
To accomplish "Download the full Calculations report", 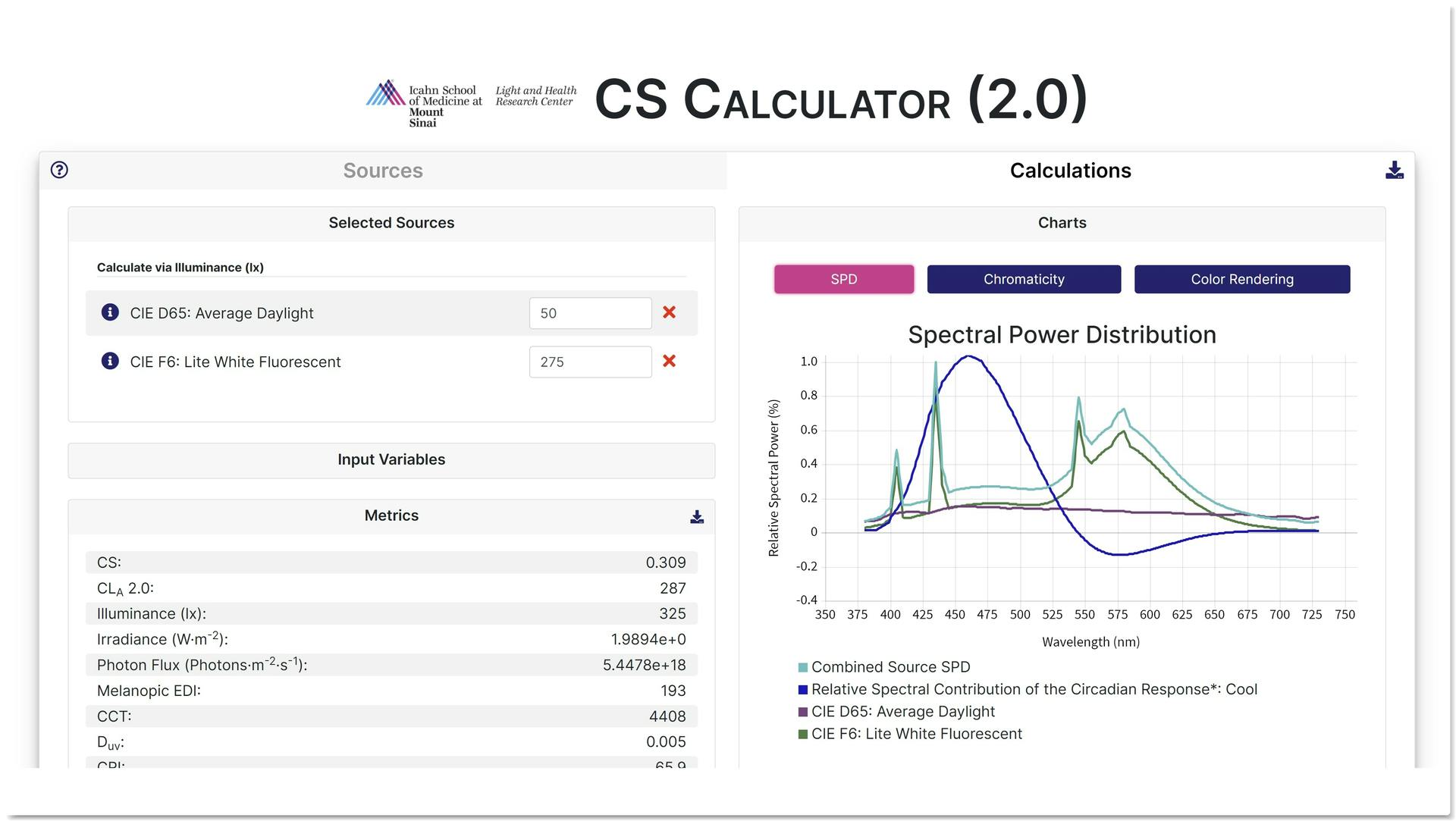I will pos(1394,171).
